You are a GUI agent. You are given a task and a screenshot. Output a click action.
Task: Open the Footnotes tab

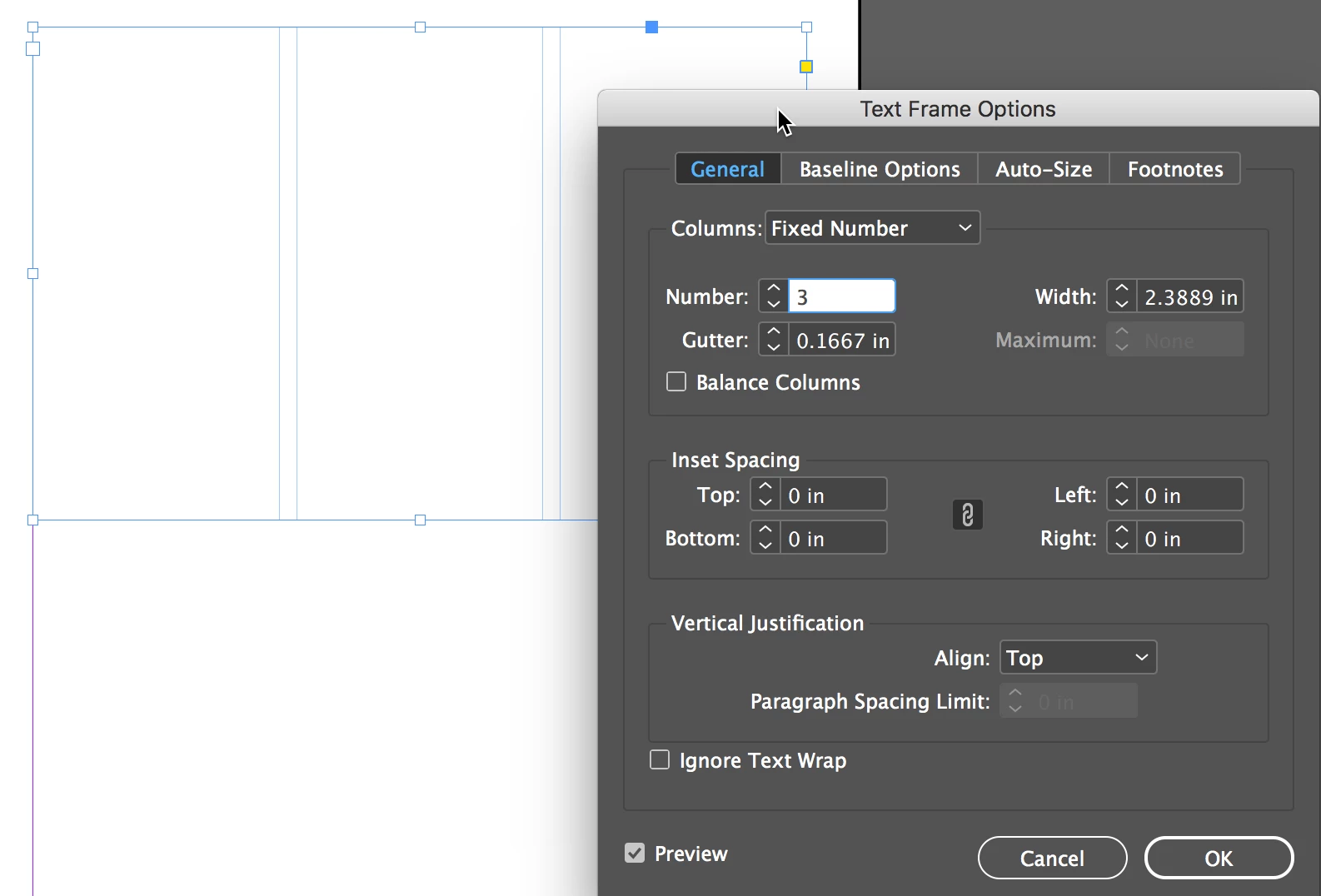[x=1175, y=169]
